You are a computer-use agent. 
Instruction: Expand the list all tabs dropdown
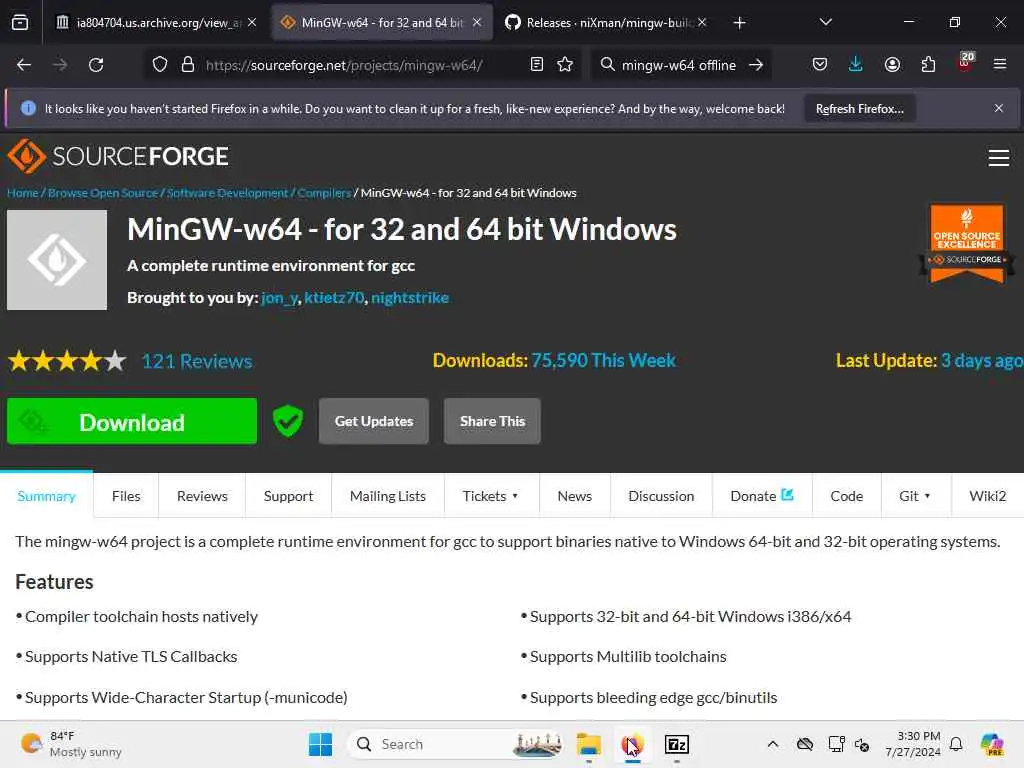pos(825,22)
